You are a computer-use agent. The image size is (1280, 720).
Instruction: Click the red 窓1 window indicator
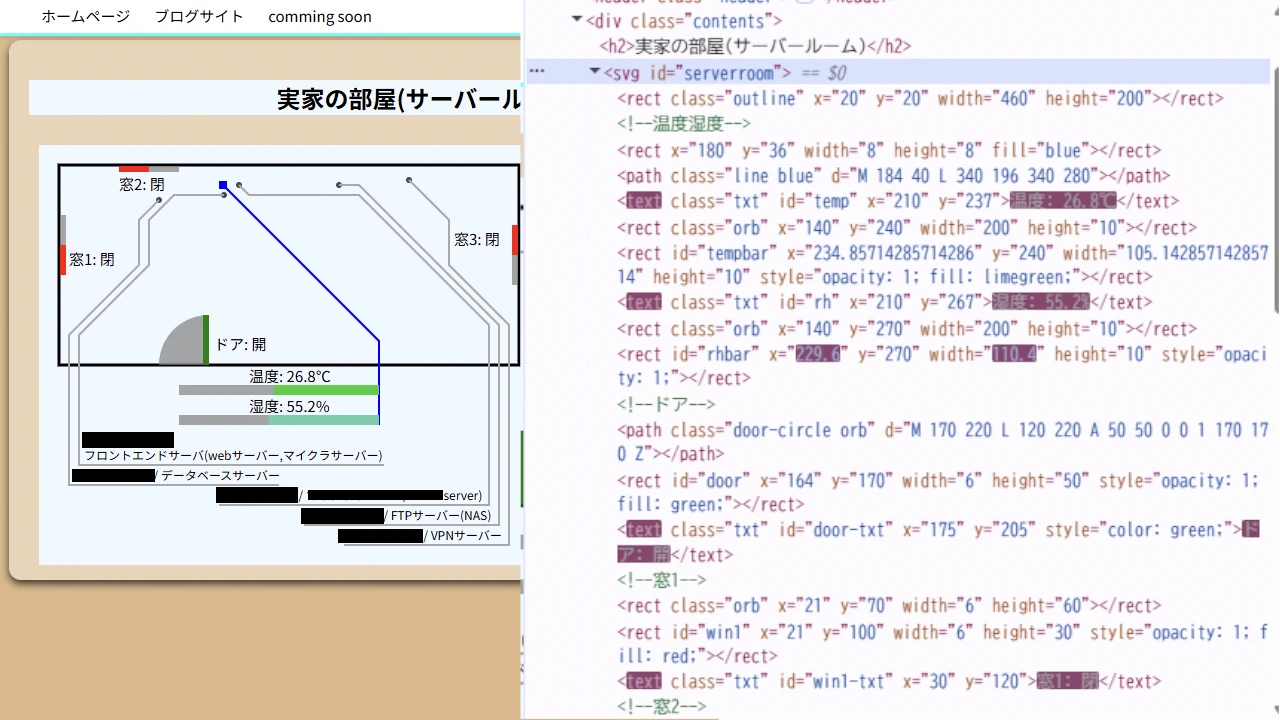pos(63,260)
